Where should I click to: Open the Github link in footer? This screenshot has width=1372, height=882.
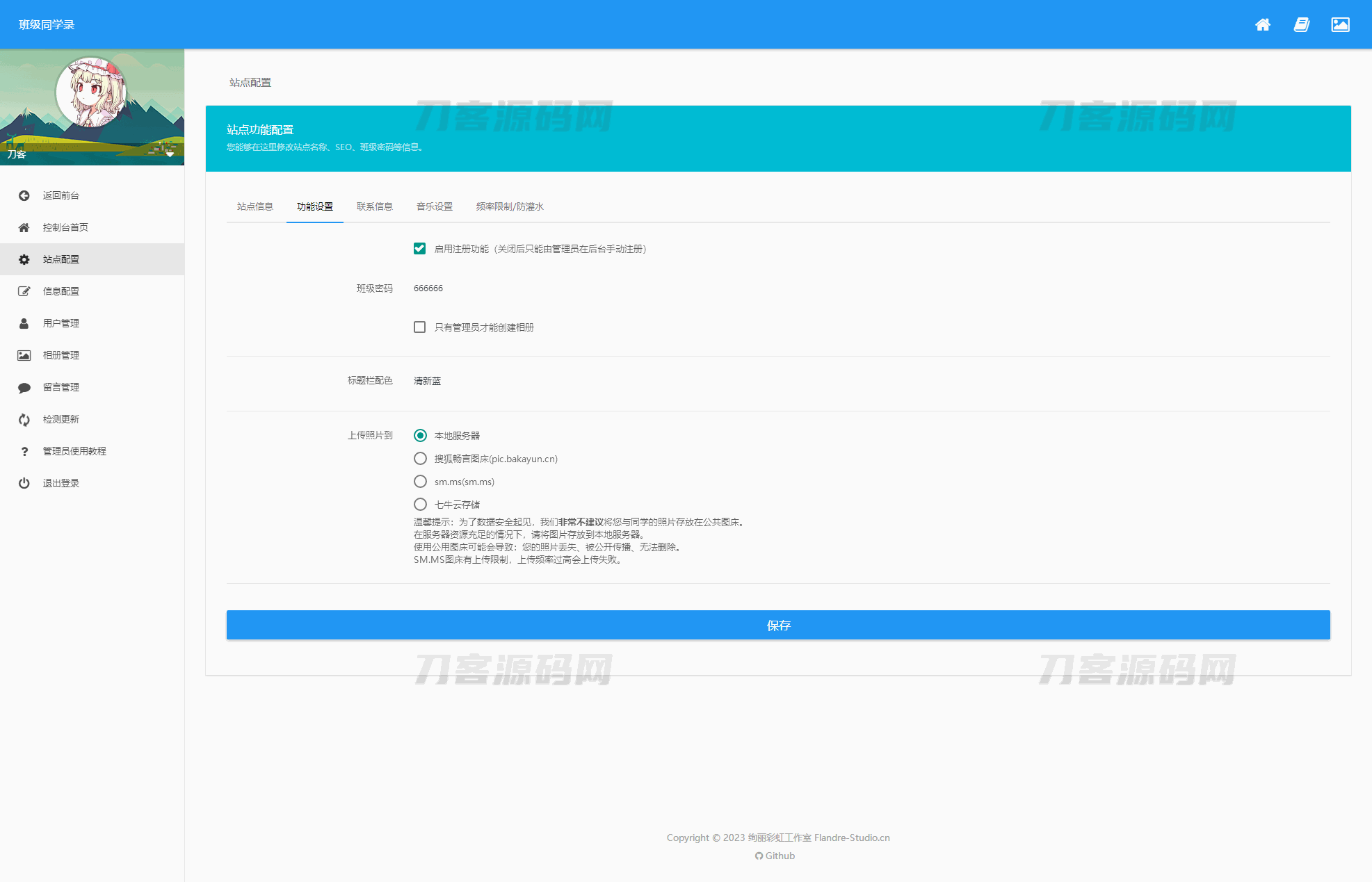click(775, 856)
